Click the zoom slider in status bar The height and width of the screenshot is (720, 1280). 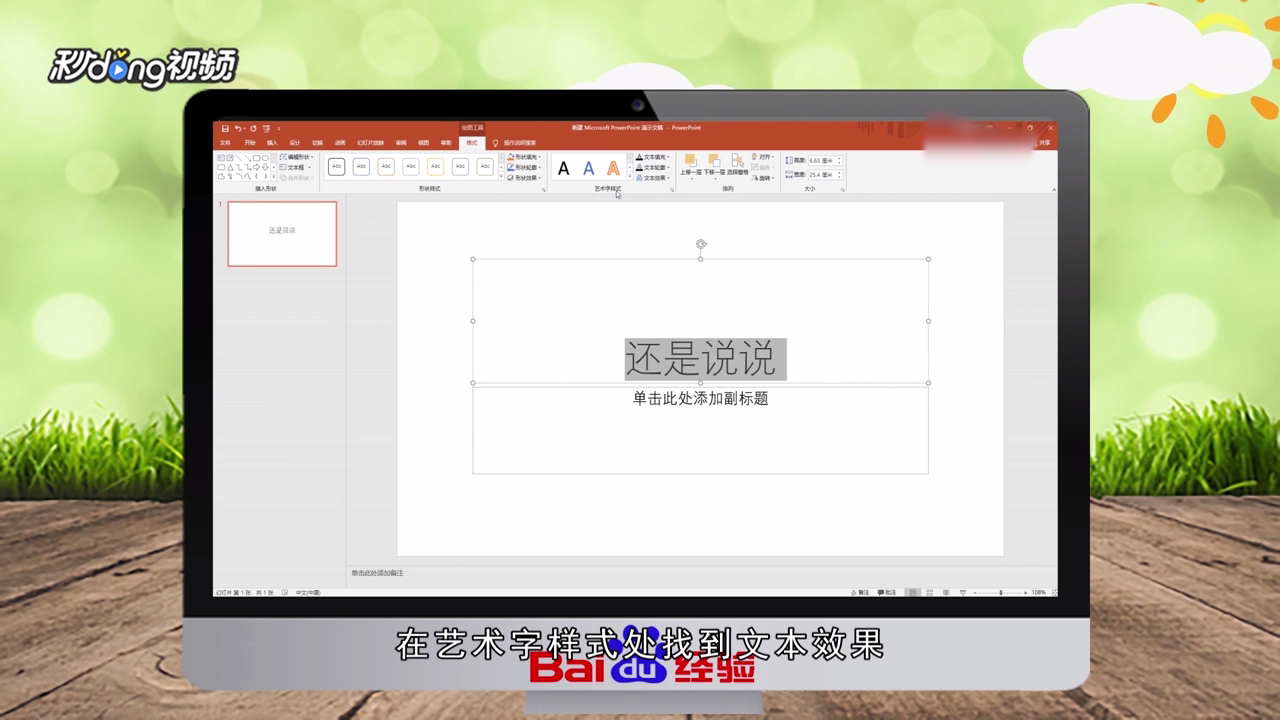[x=1001, y=592]
